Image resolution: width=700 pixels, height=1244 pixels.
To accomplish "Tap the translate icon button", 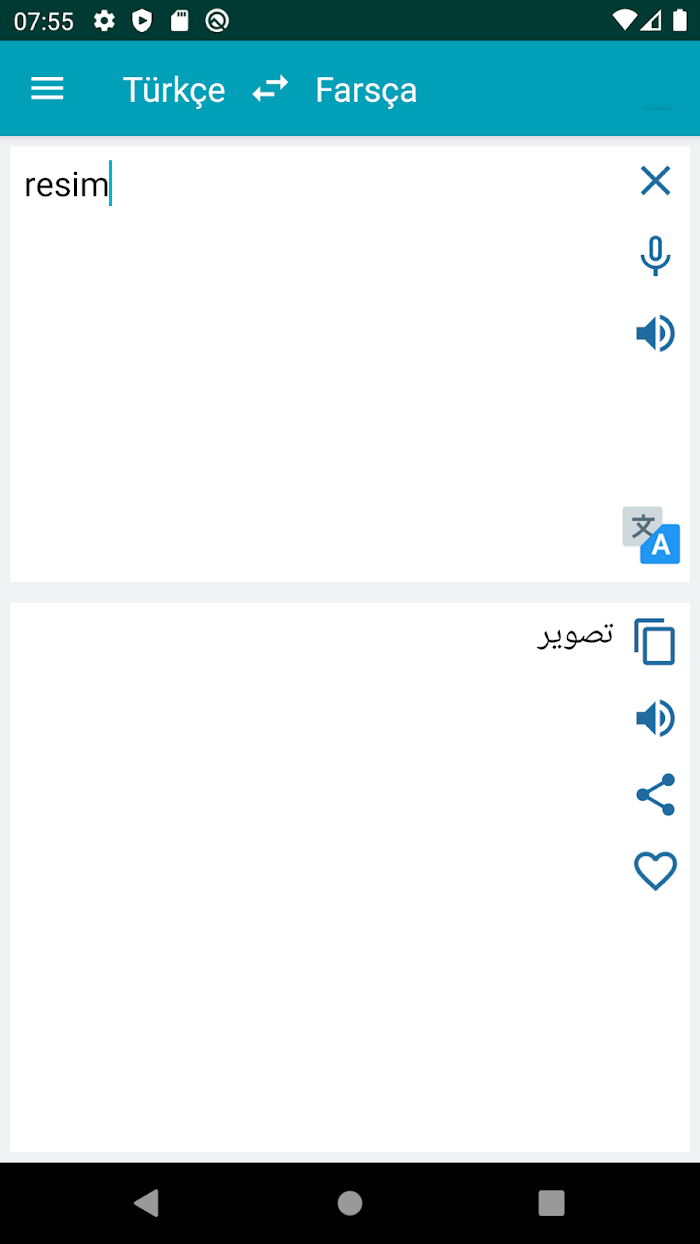I will point(651,535).
